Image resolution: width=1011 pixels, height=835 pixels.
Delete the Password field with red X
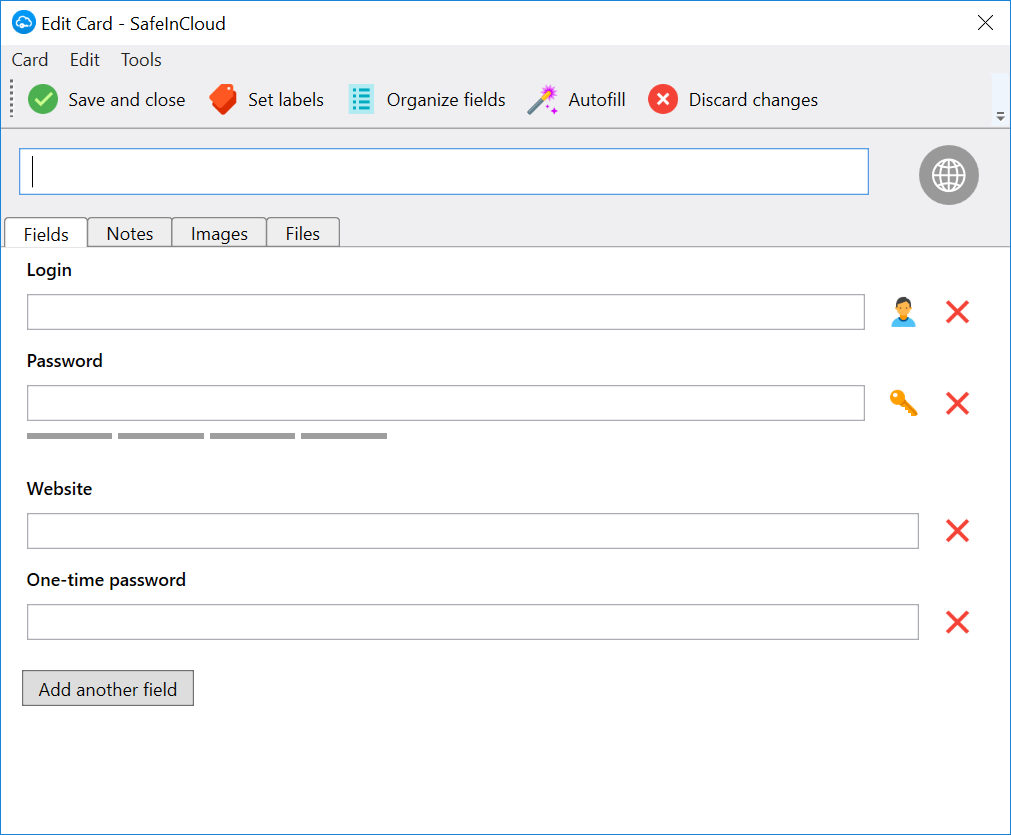coord(957,403)
